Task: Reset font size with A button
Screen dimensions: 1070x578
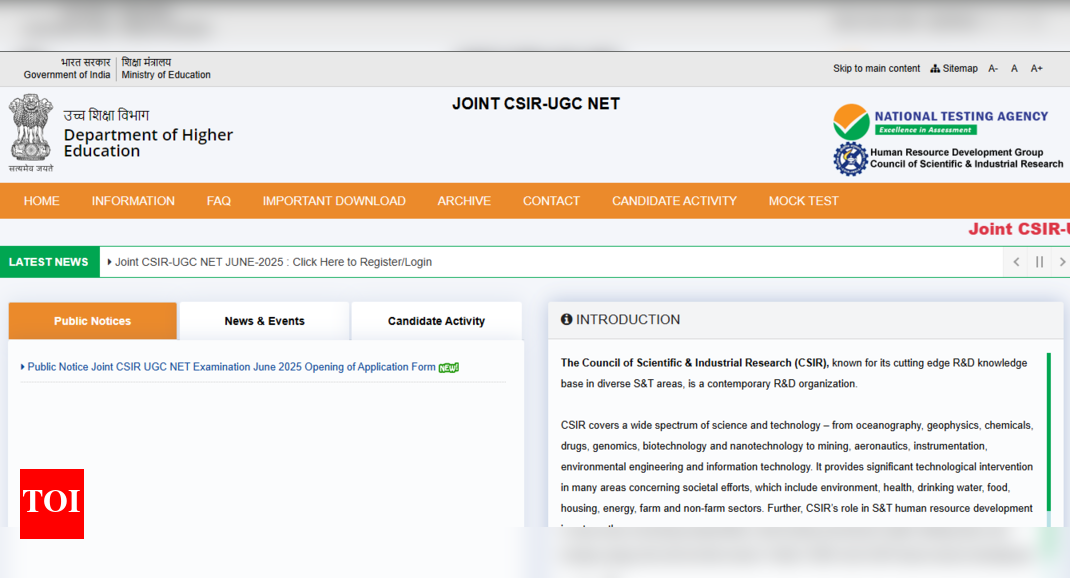Action: pyautogui.click(x=1014, y=69)
